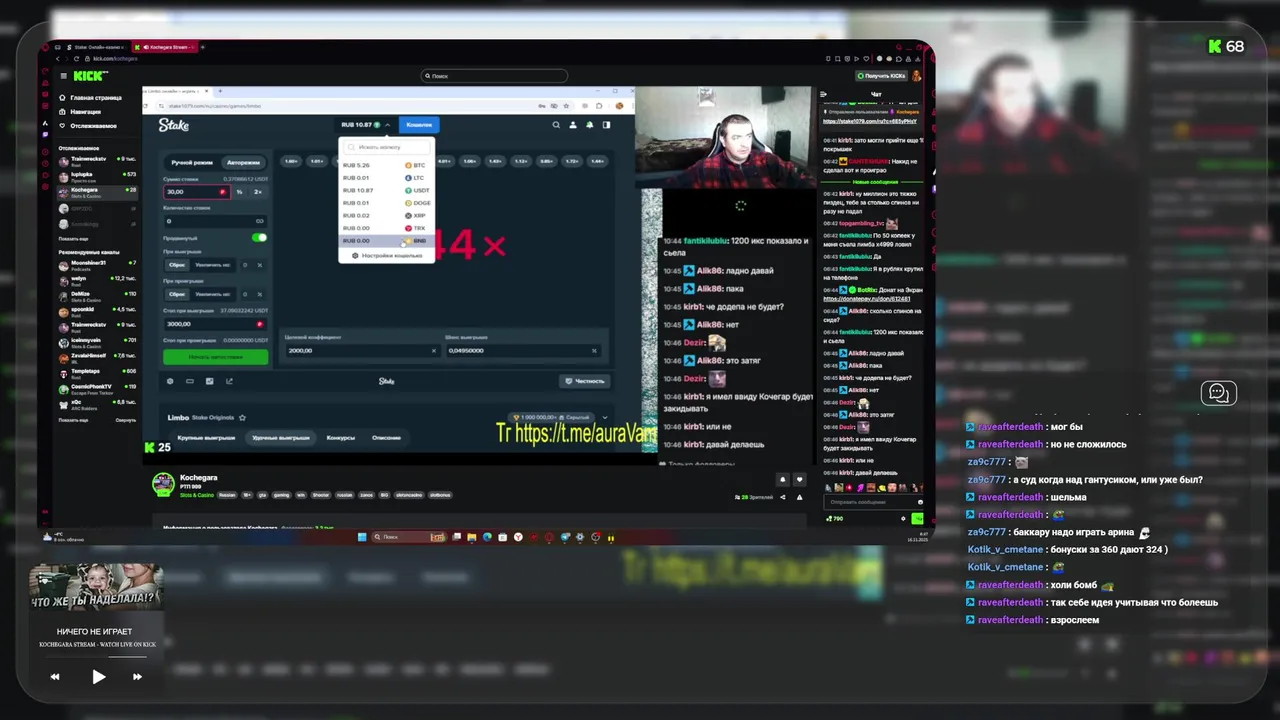
Task: Open the donatepay.ru link in Kick chat
Action: pos(866,299)
